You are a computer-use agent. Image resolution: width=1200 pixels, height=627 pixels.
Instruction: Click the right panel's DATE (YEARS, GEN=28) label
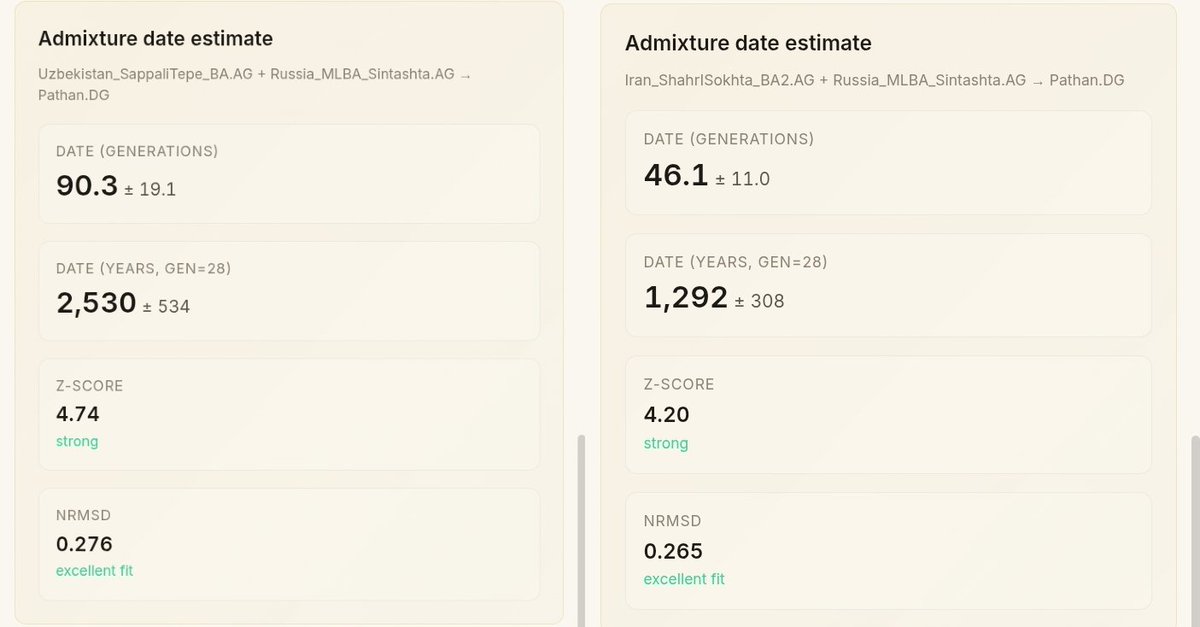(x=736, y=262)
